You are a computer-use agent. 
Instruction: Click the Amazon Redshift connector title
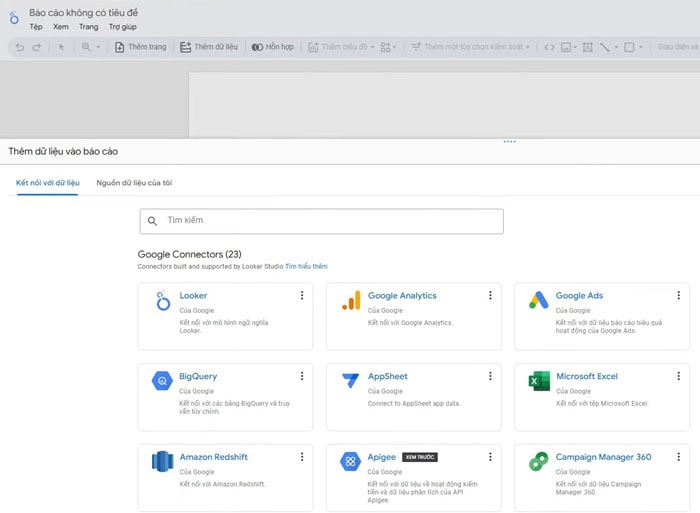pos(214,457)
